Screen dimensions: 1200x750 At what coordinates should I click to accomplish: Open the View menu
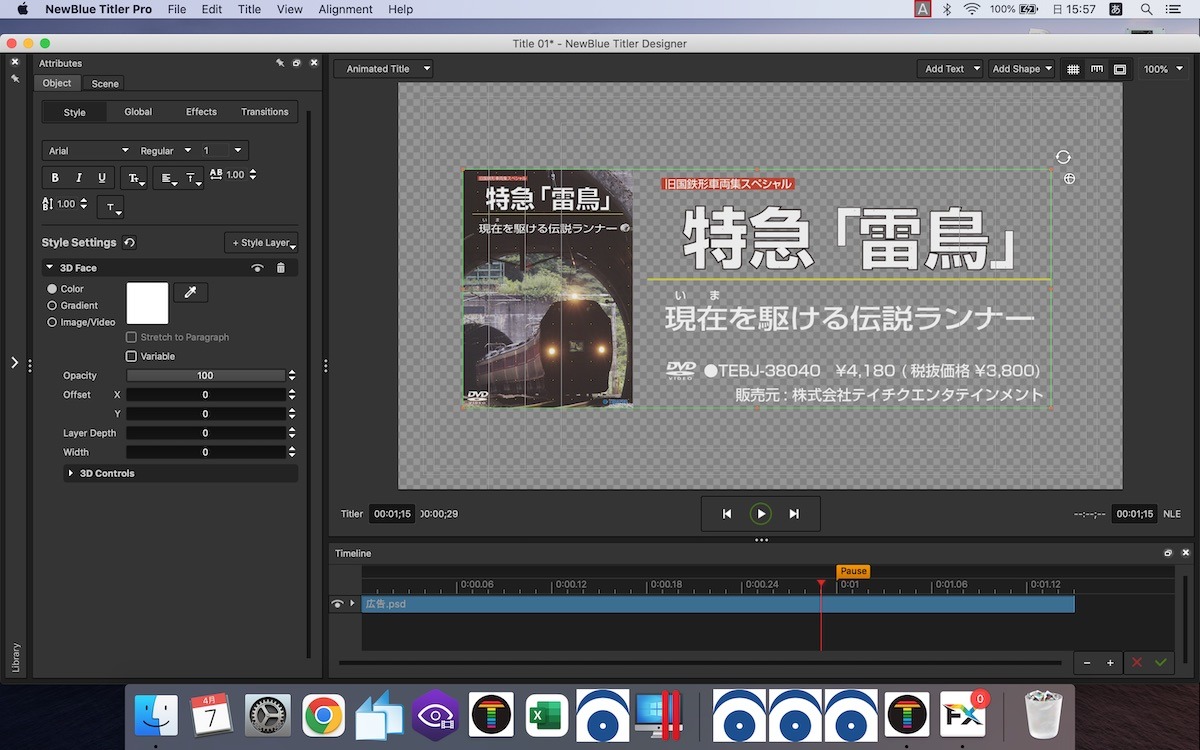289,9
